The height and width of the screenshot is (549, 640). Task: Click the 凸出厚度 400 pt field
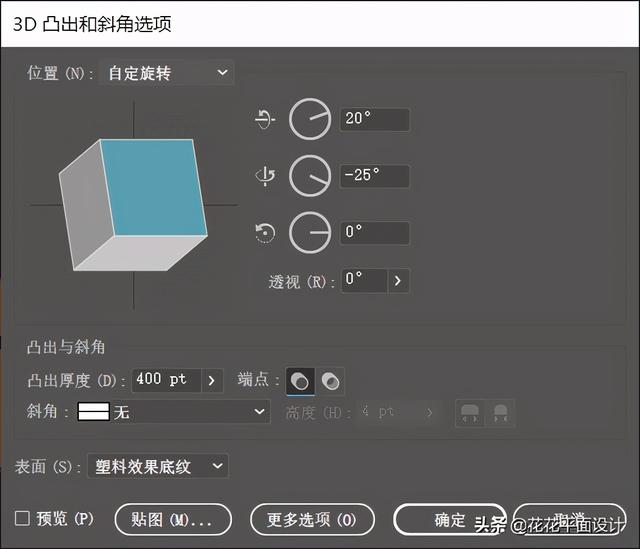coord(166,380)
